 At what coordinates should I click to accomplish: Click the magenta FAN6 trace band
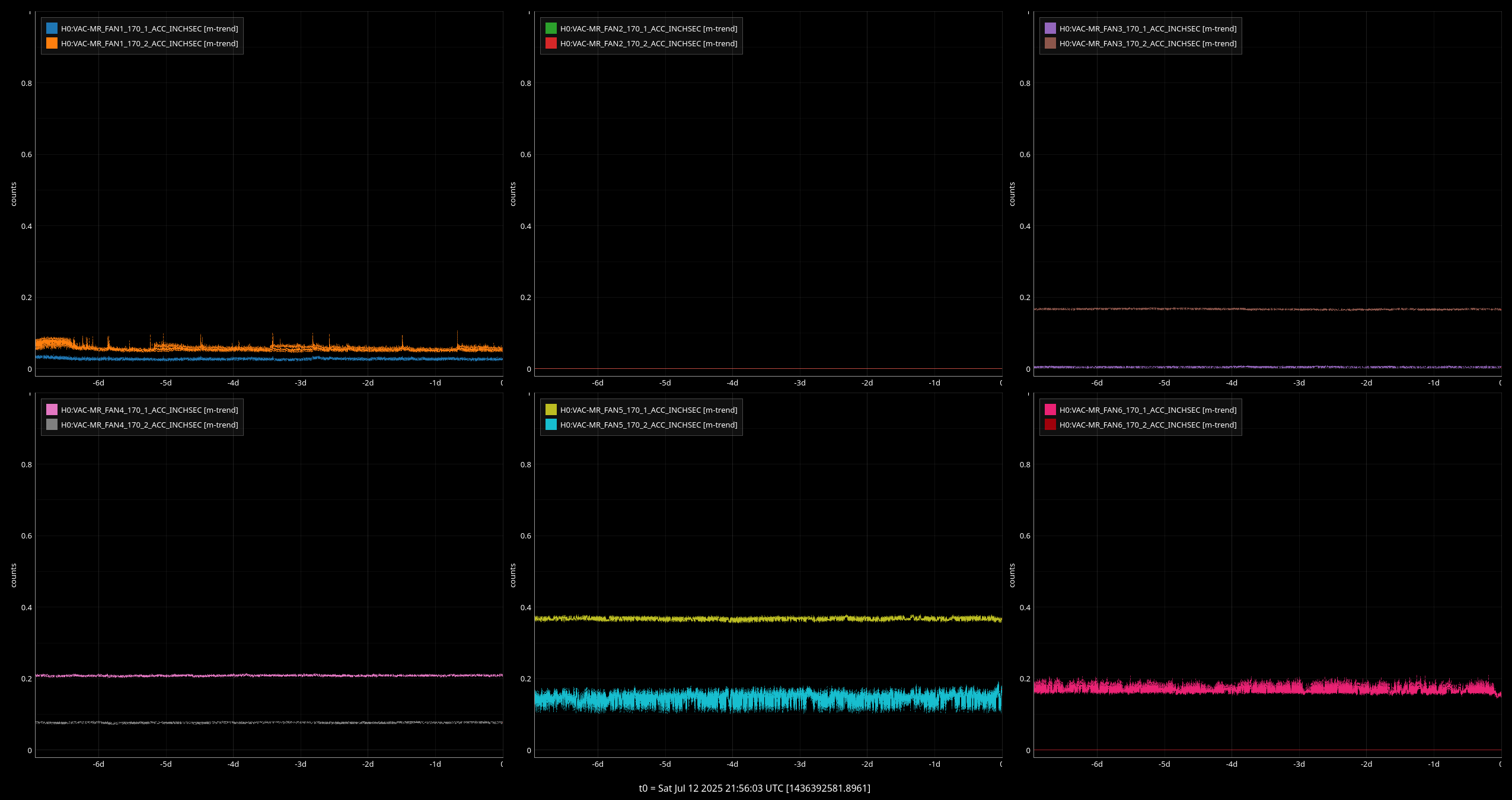1267,687
